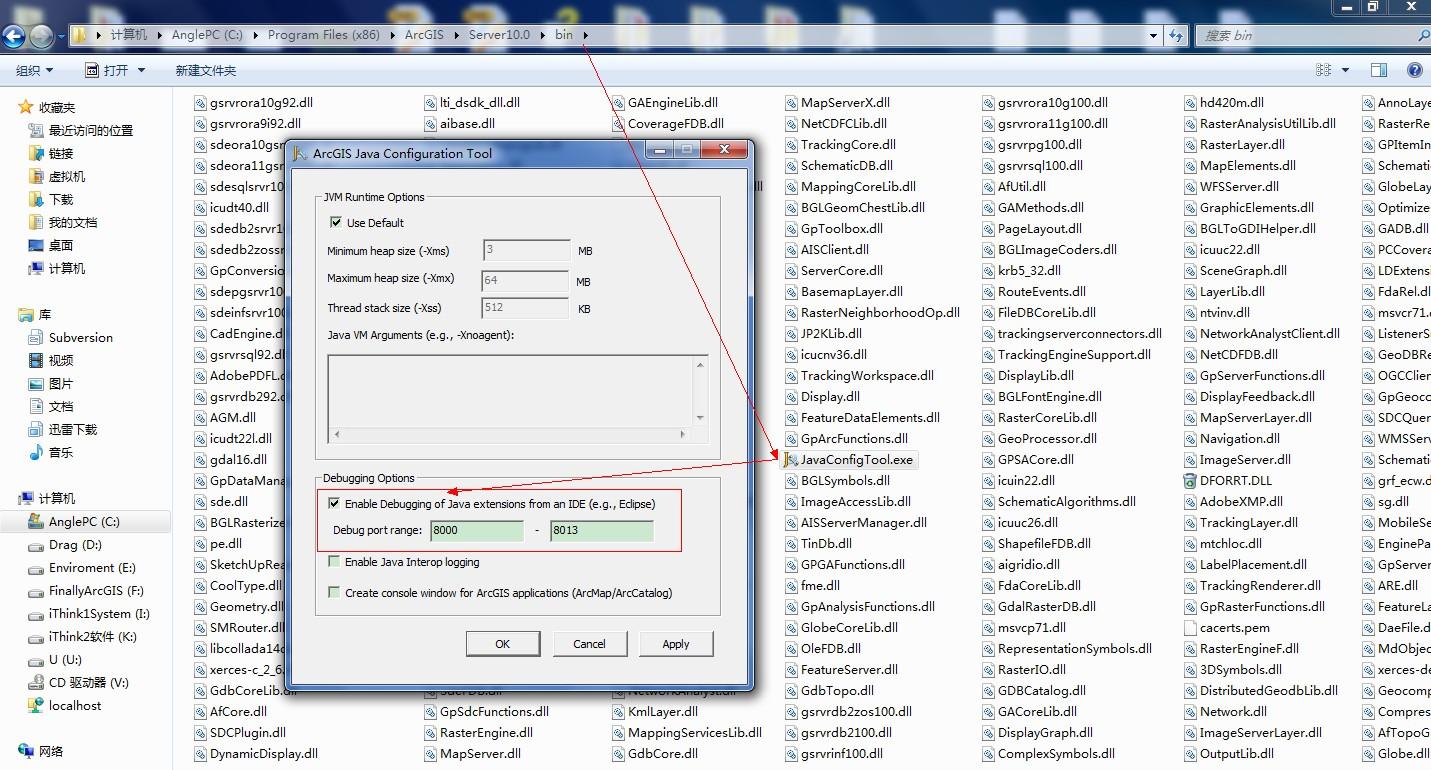
Task: Go to AnglePC (C:) in the address bar
Action: [x=207, y=35]
